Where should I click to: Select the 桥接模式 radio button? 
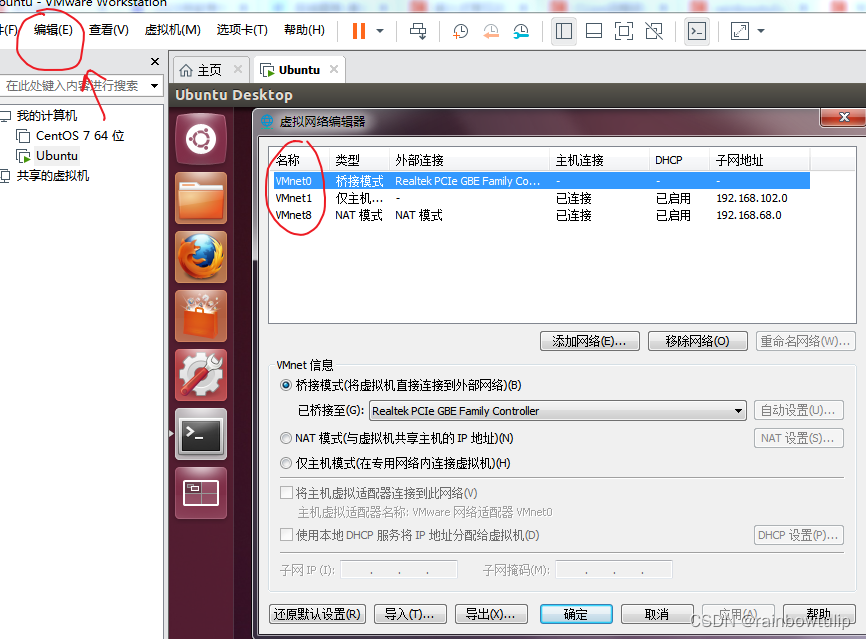click(x=286, y=385)
